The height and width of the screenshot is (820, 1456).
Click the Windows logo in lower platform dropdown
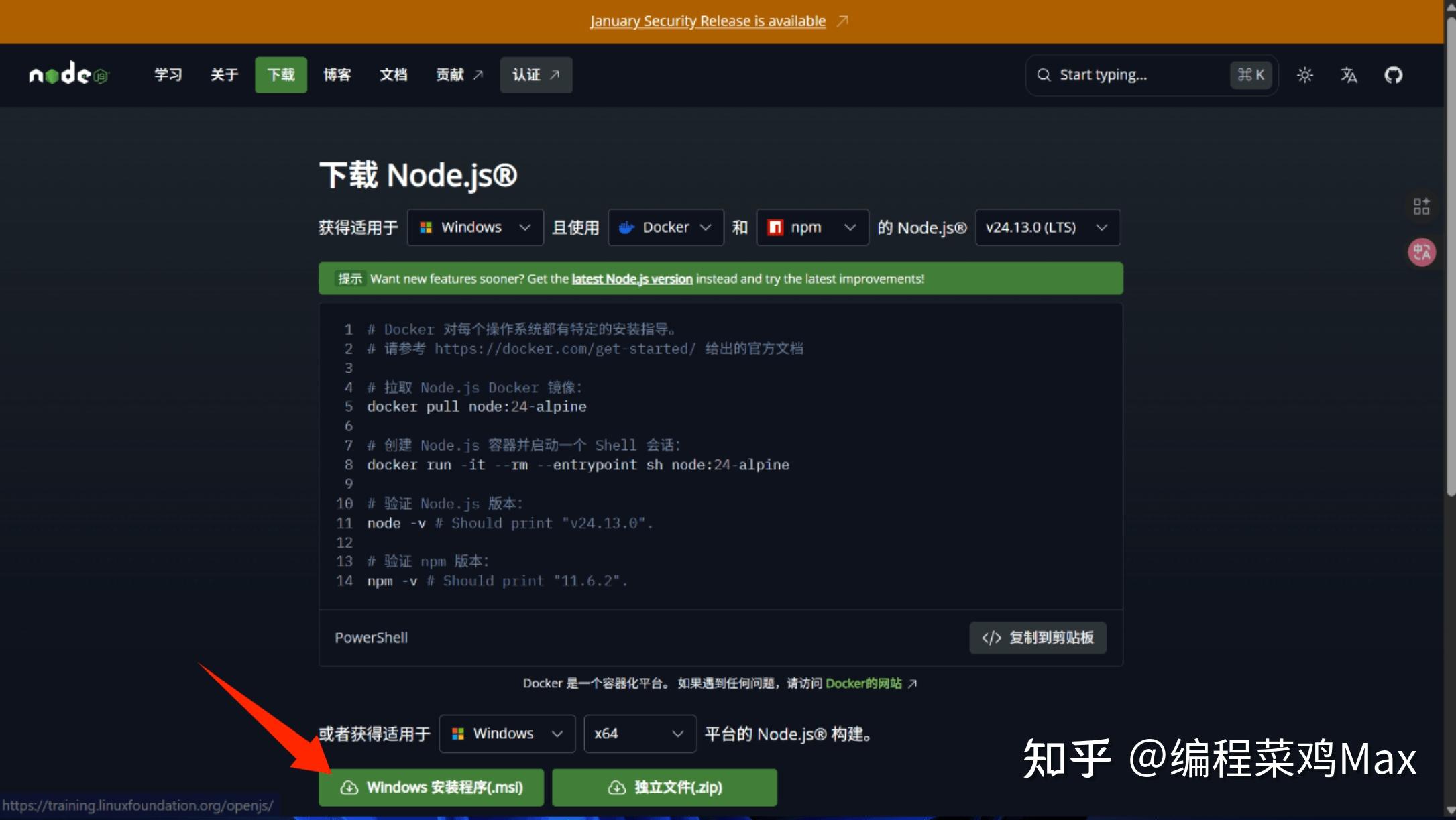coord(458,734)
